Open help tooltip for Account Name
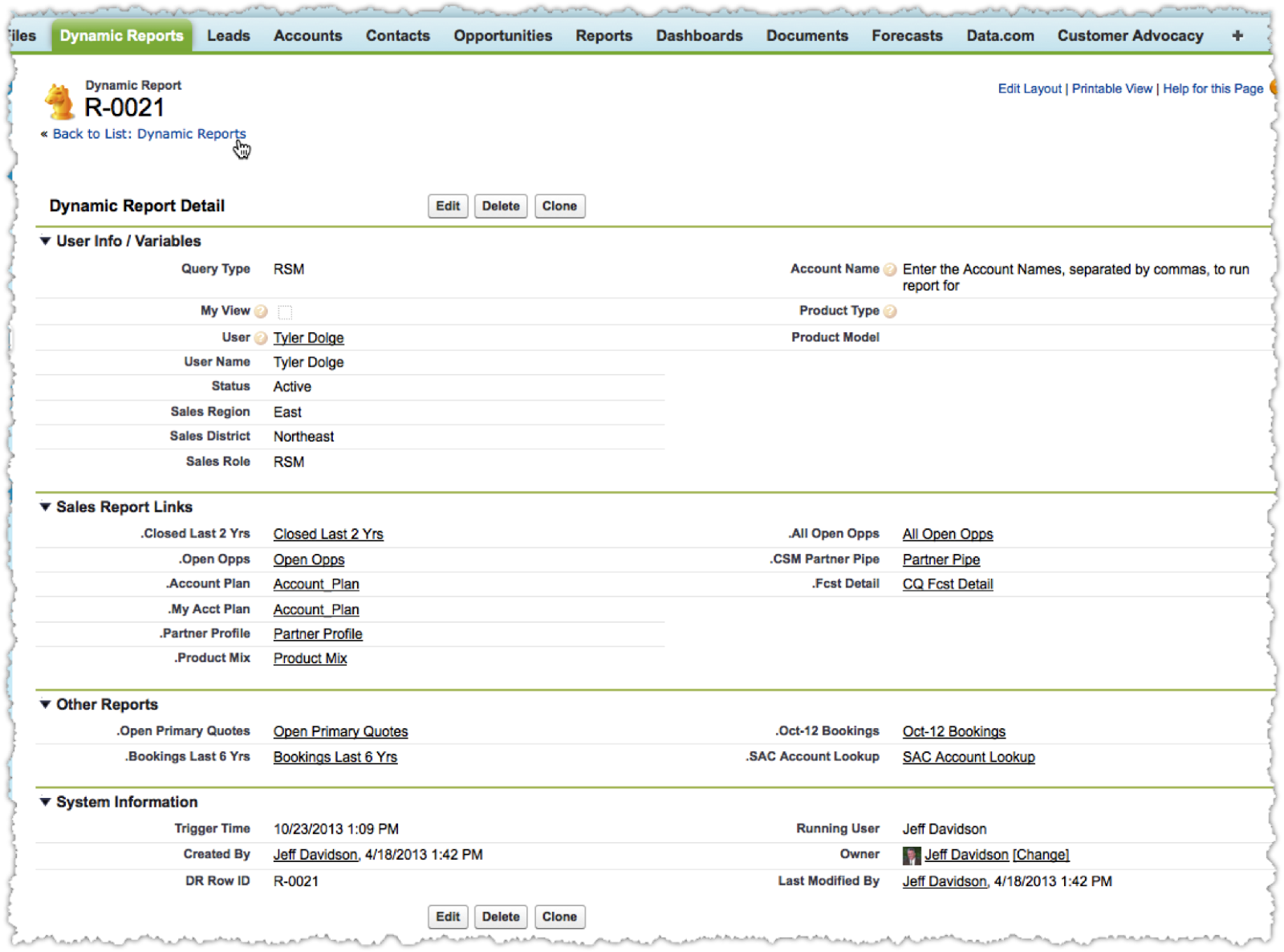This screenshot has height=952, width=1284. pyautogui.click(x=890, y=269)
